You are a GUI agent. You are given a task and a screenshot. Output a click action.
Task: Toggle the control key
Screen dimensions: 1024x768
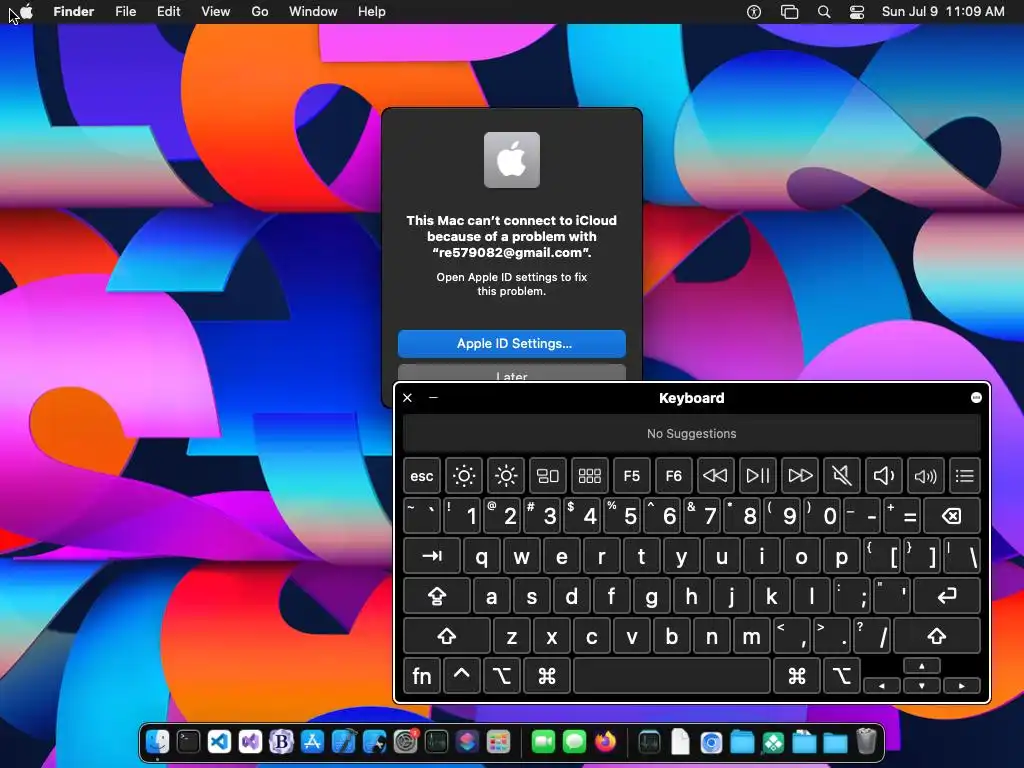pyautogui.click(x=462, y=676)
